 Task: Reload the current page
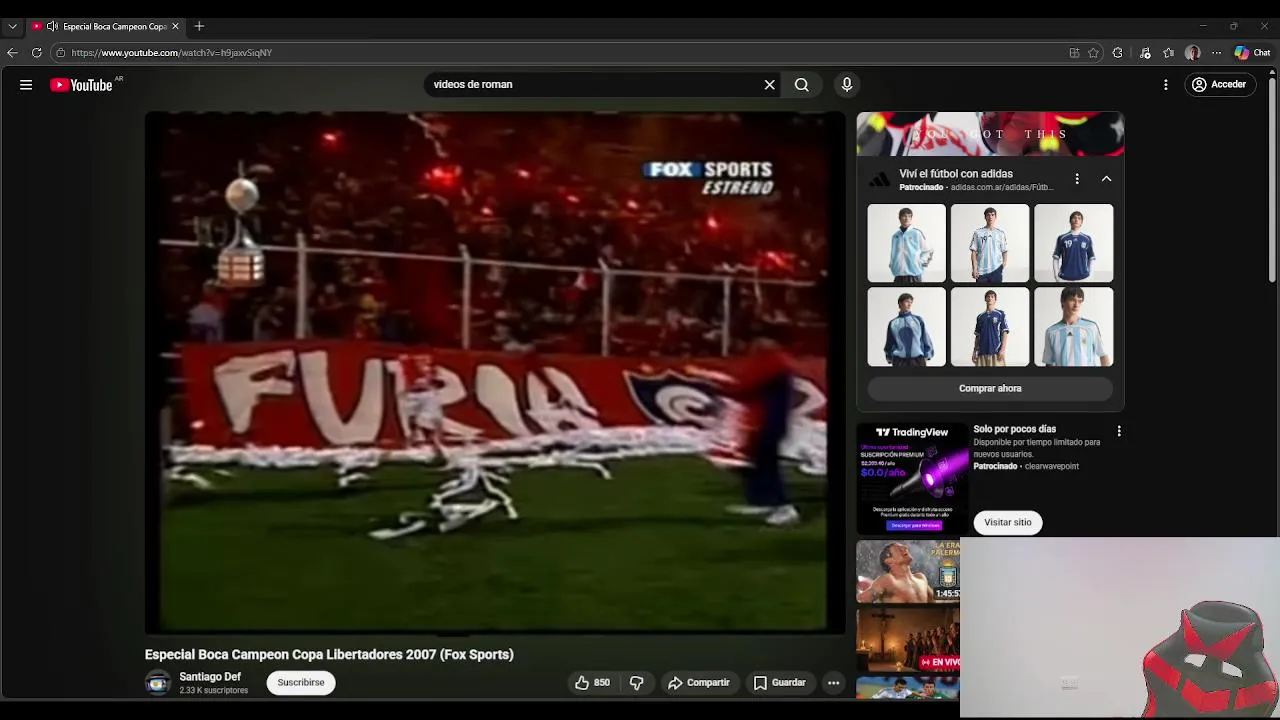coord(36,53)
